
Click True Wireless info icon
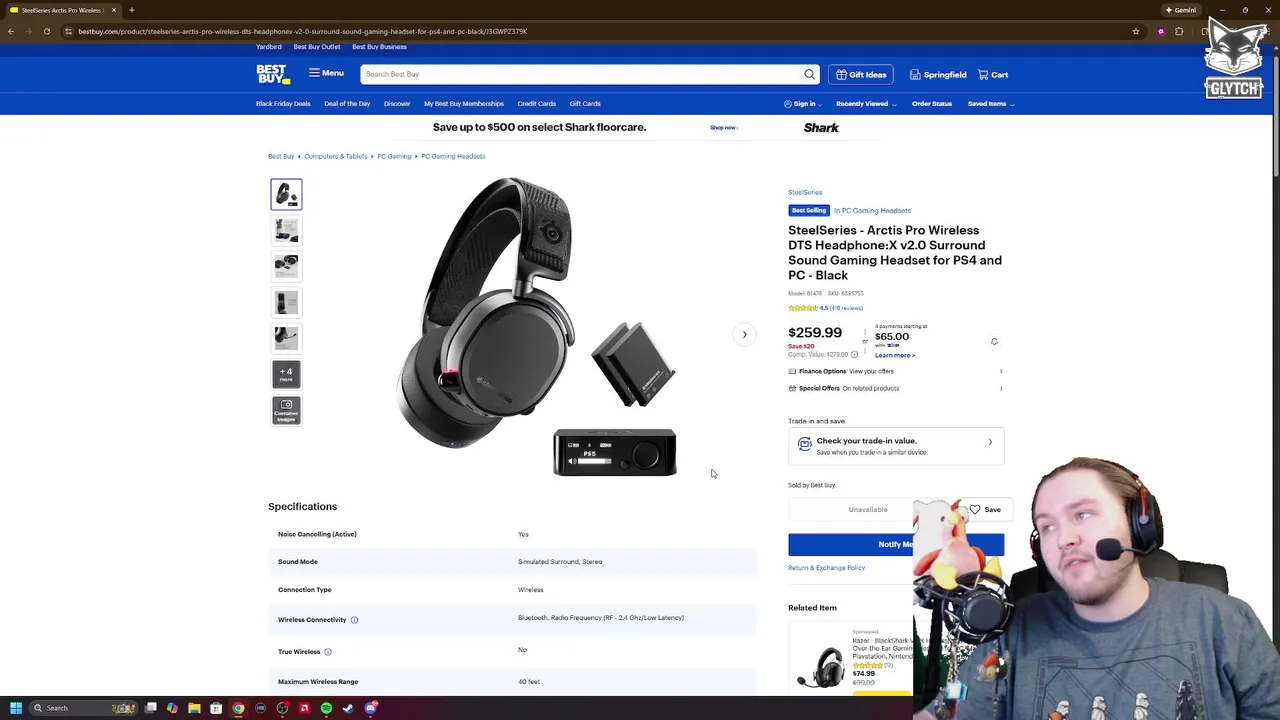pos(327,652)
